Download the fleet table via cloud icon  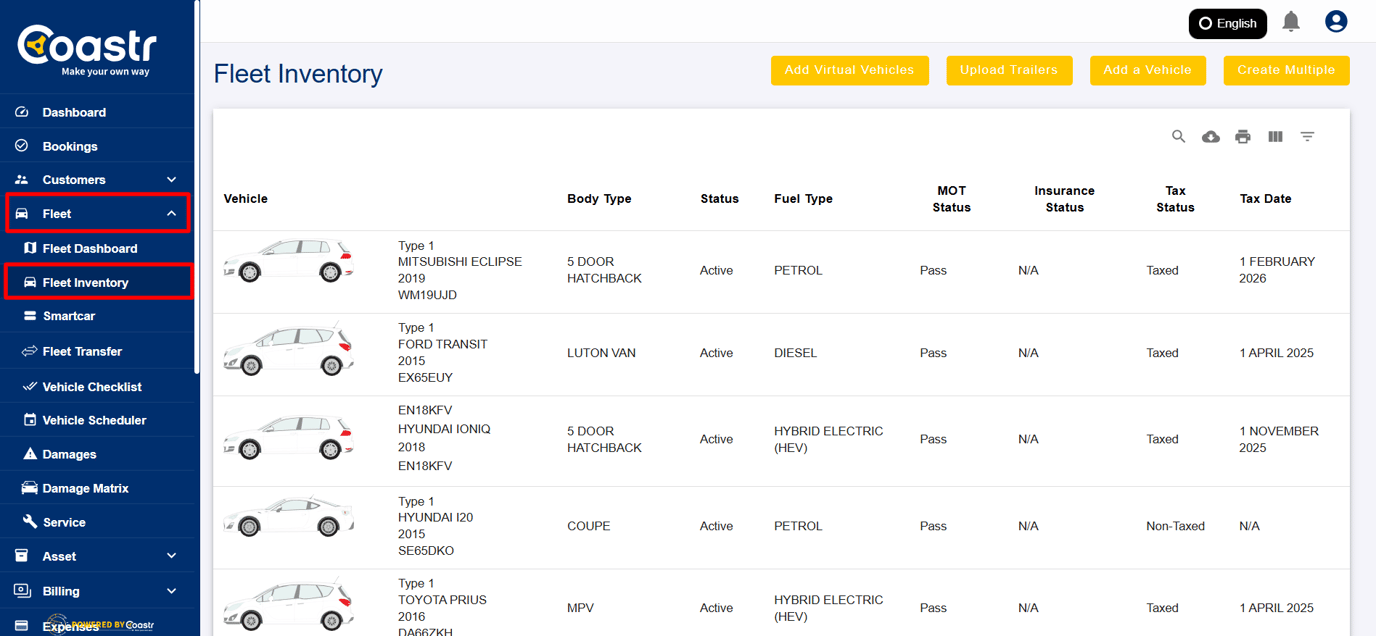[x=1210, y=137]
